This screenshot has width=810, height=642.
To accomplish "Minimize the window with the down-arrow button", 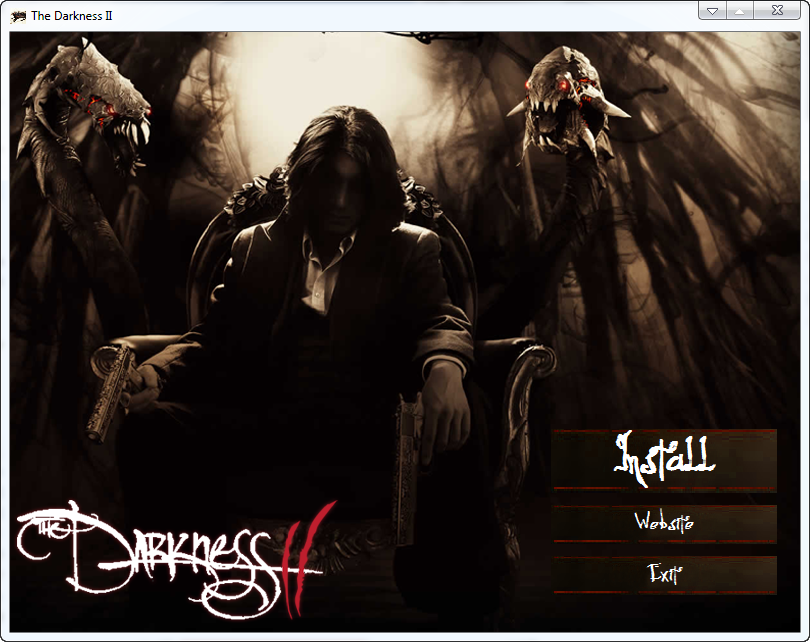I will [x=712, y=11].
